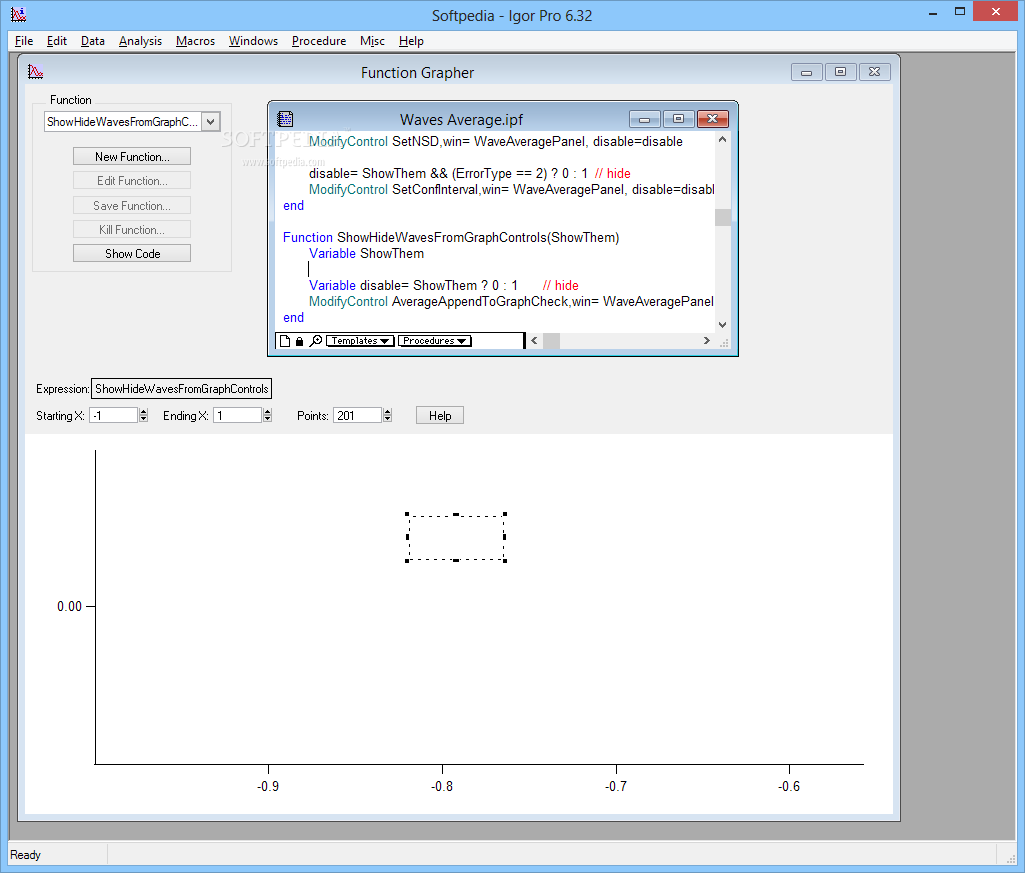Viewport: 1025px width, 873px height.
Task: Click the Points stepper arrows
Action: [388, 415]
